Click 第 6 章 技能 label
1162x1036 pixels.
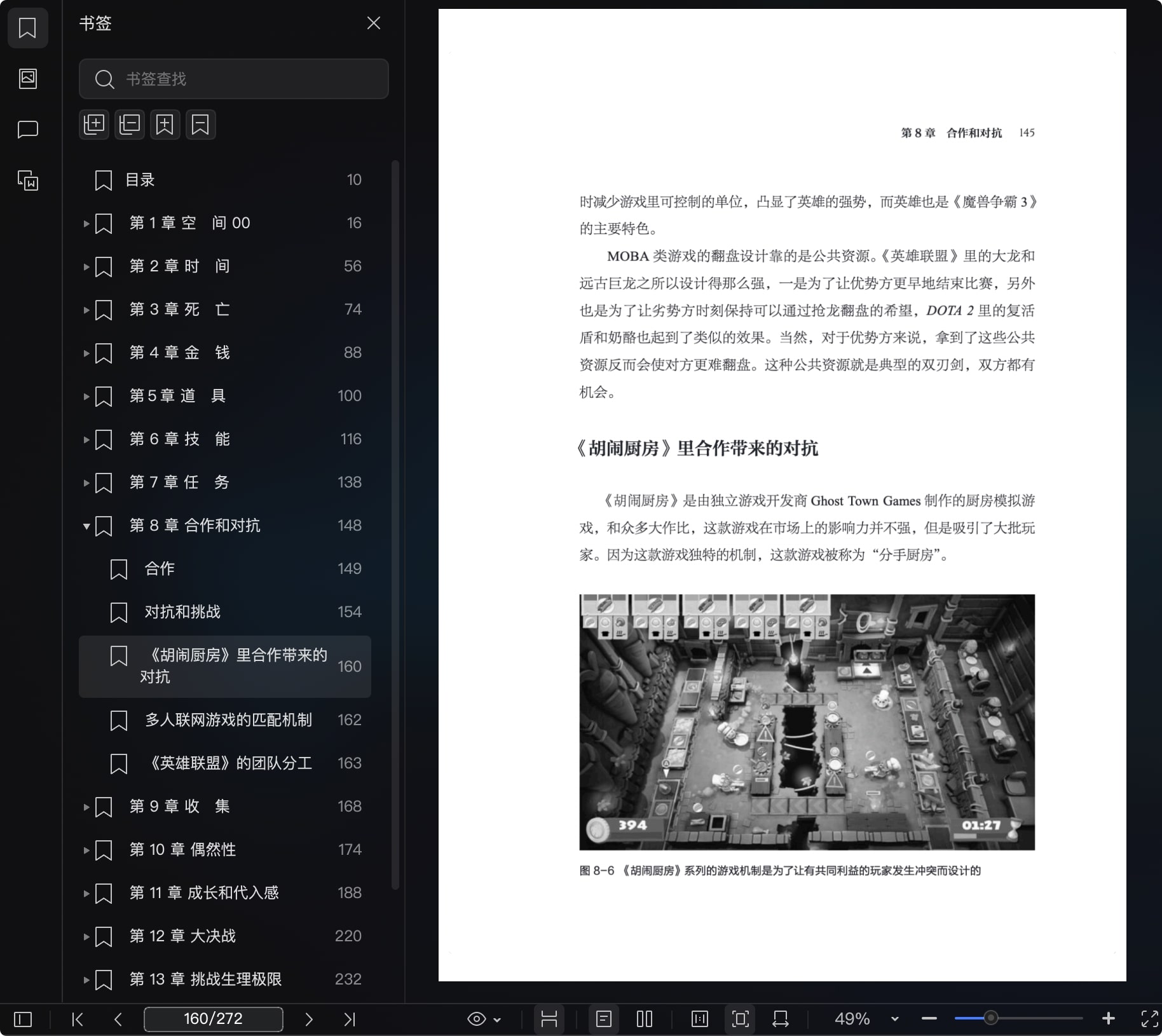pos(180,439)
